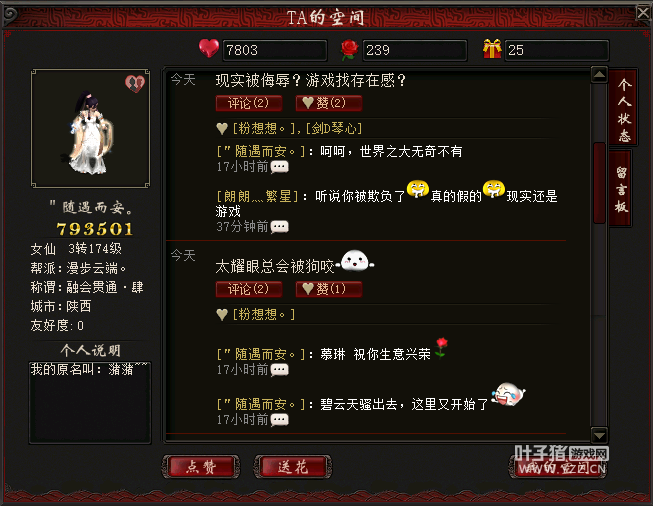Viewport: 653px width, 506px height.
Task: Click the gift box icon
Action: click(492, 49)
